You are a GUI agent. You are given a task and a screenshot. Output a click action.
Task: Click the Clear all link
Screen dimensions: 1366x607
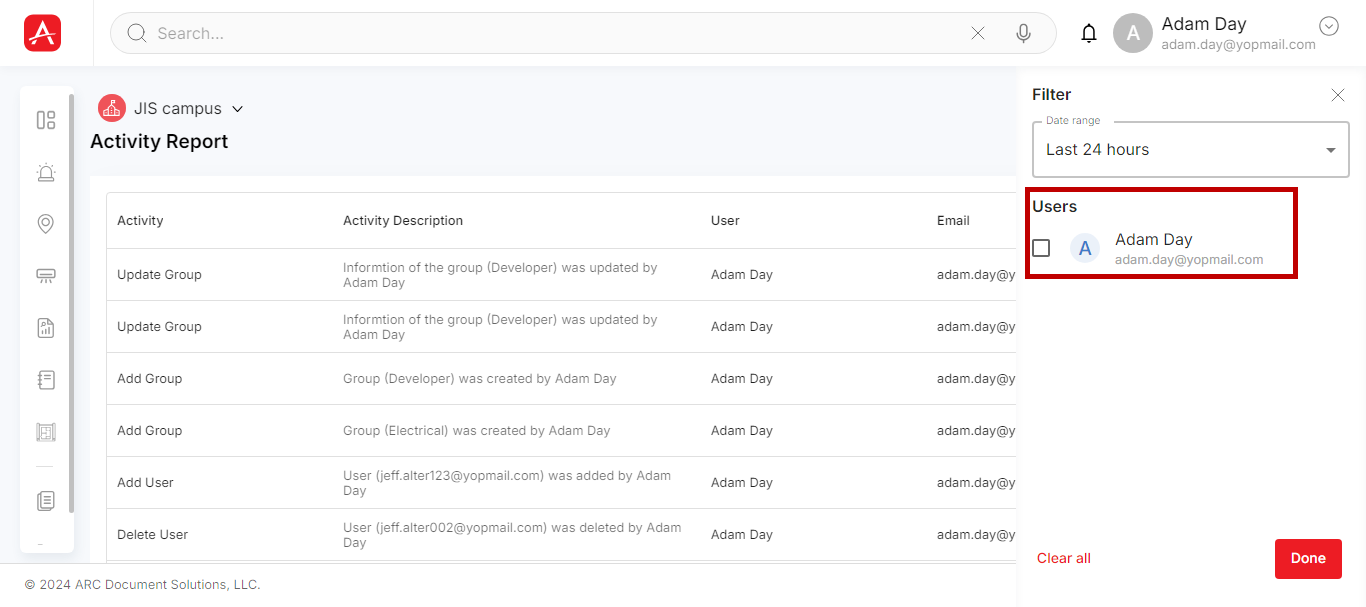(1064, 558)
